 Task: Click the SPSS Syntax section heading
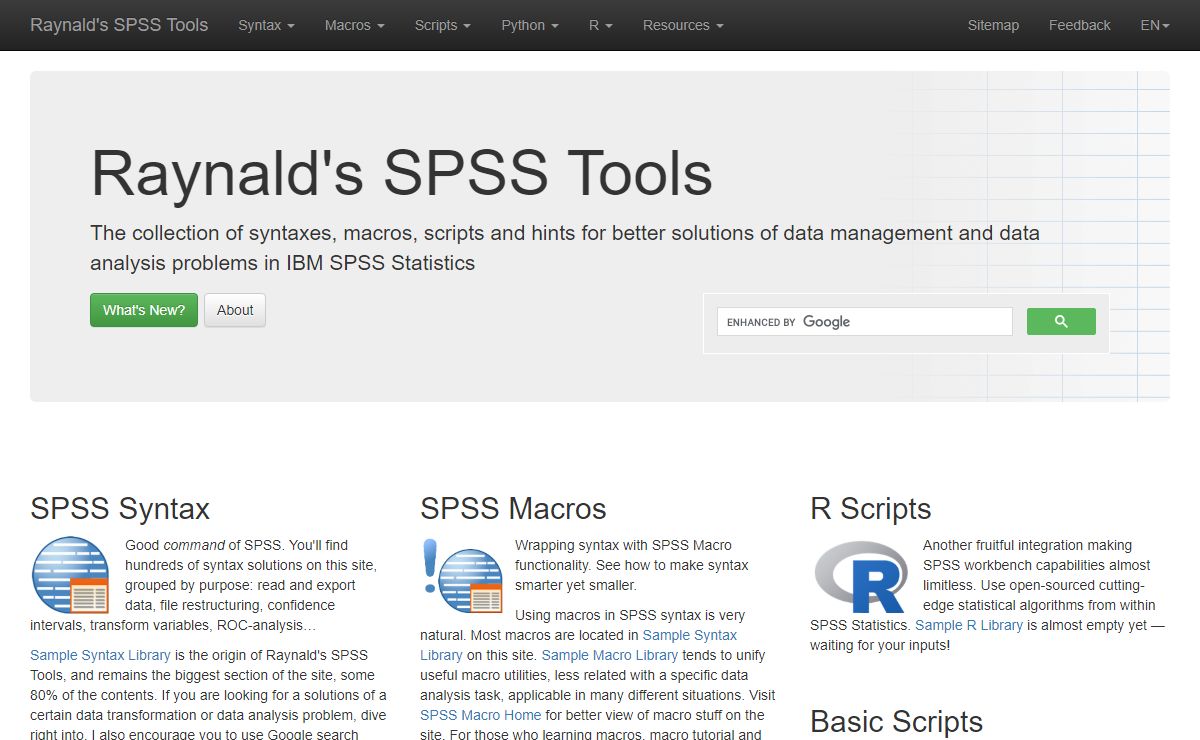click(120, 508)
